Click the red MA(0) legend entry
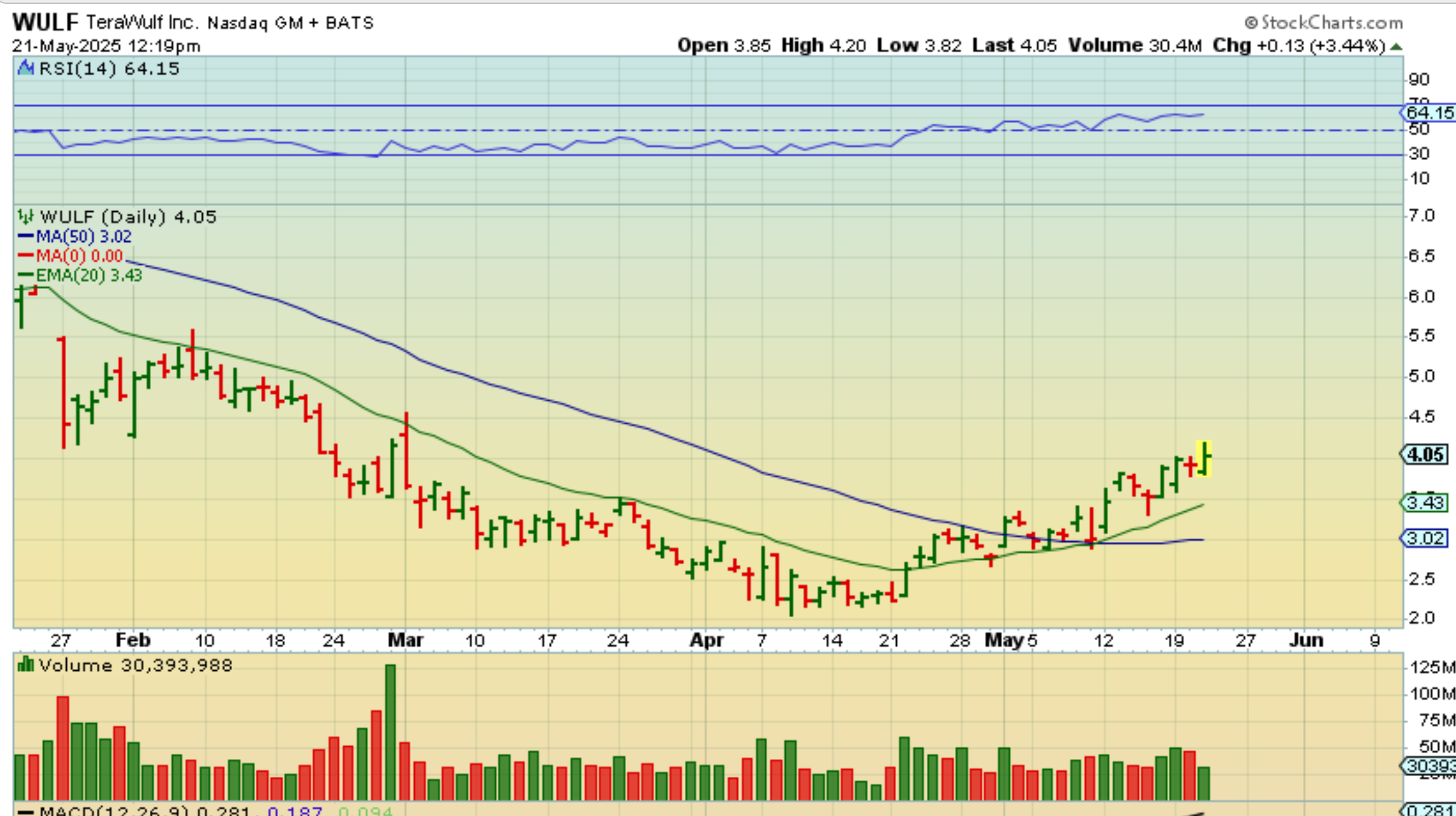 click(x=78, y=256)
